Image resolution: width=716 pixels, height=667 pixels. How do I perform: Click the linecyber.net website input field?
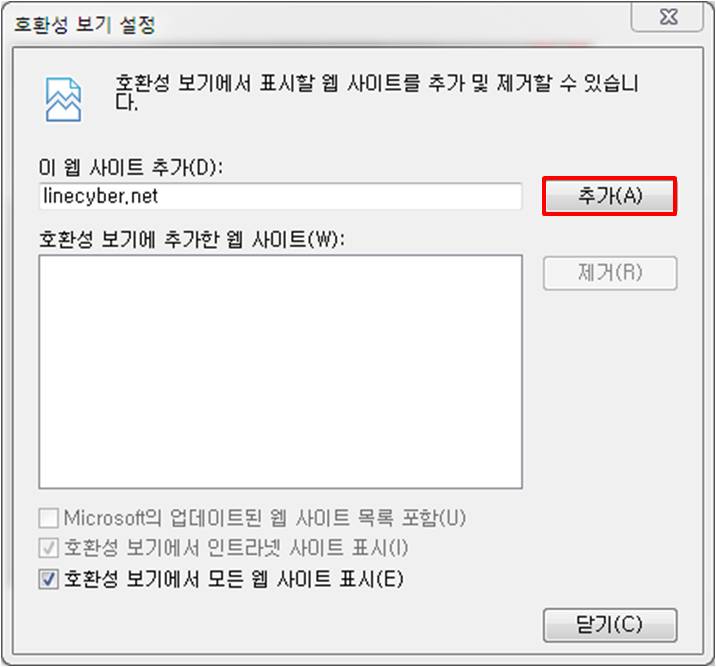tap(280, 196)
